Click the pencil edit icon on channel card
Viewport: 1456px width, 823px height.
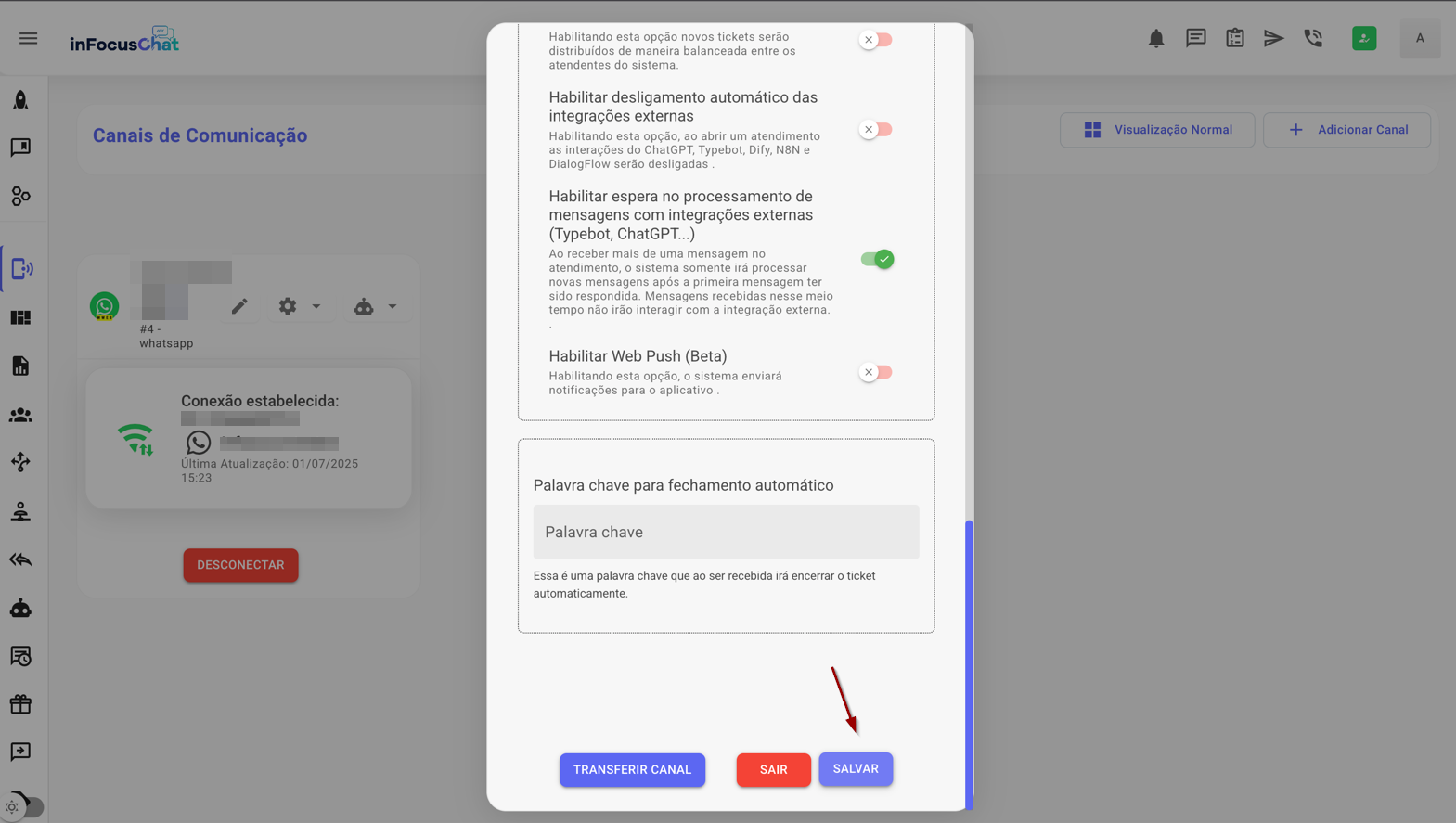(239, 306)
